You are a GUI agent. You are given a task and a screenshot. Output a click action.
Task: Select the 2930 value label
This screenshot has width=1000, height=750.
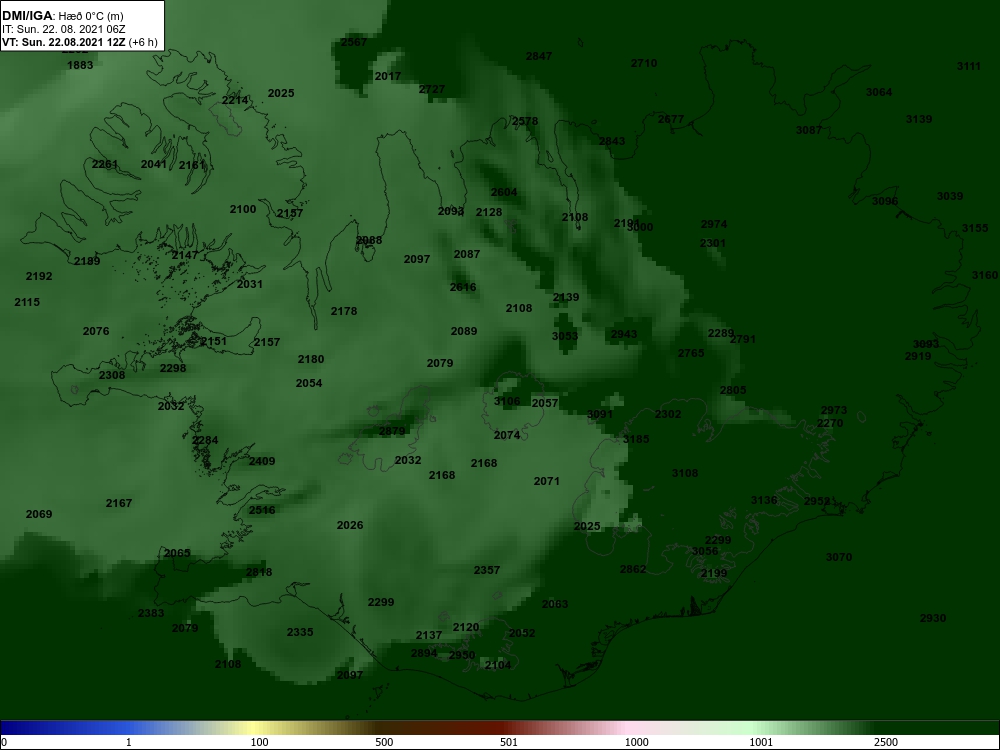933,619
